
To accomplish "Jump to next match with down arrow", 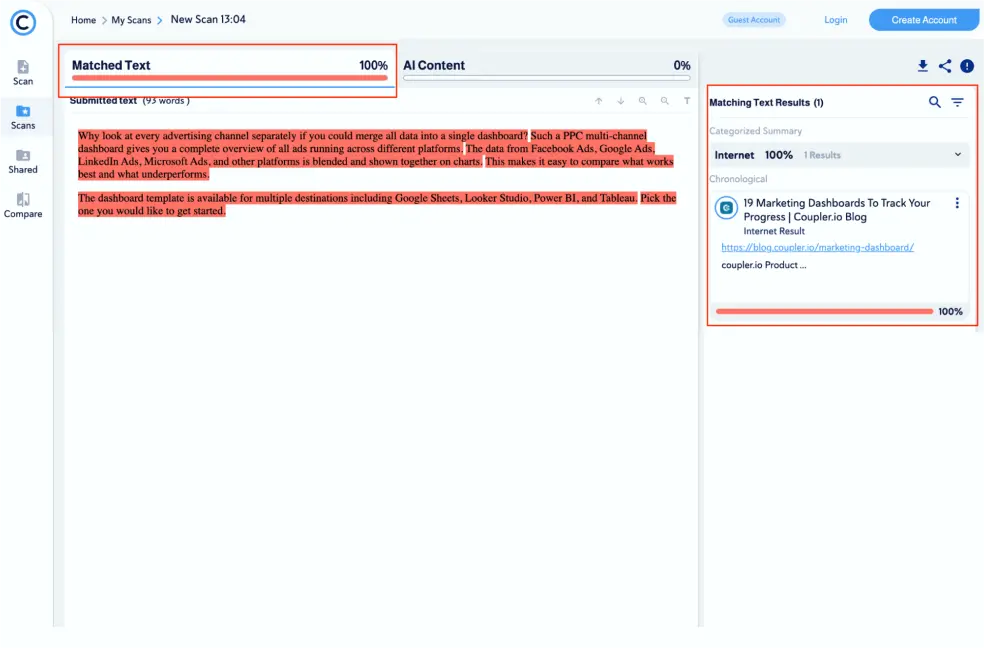I will [621, 101].
